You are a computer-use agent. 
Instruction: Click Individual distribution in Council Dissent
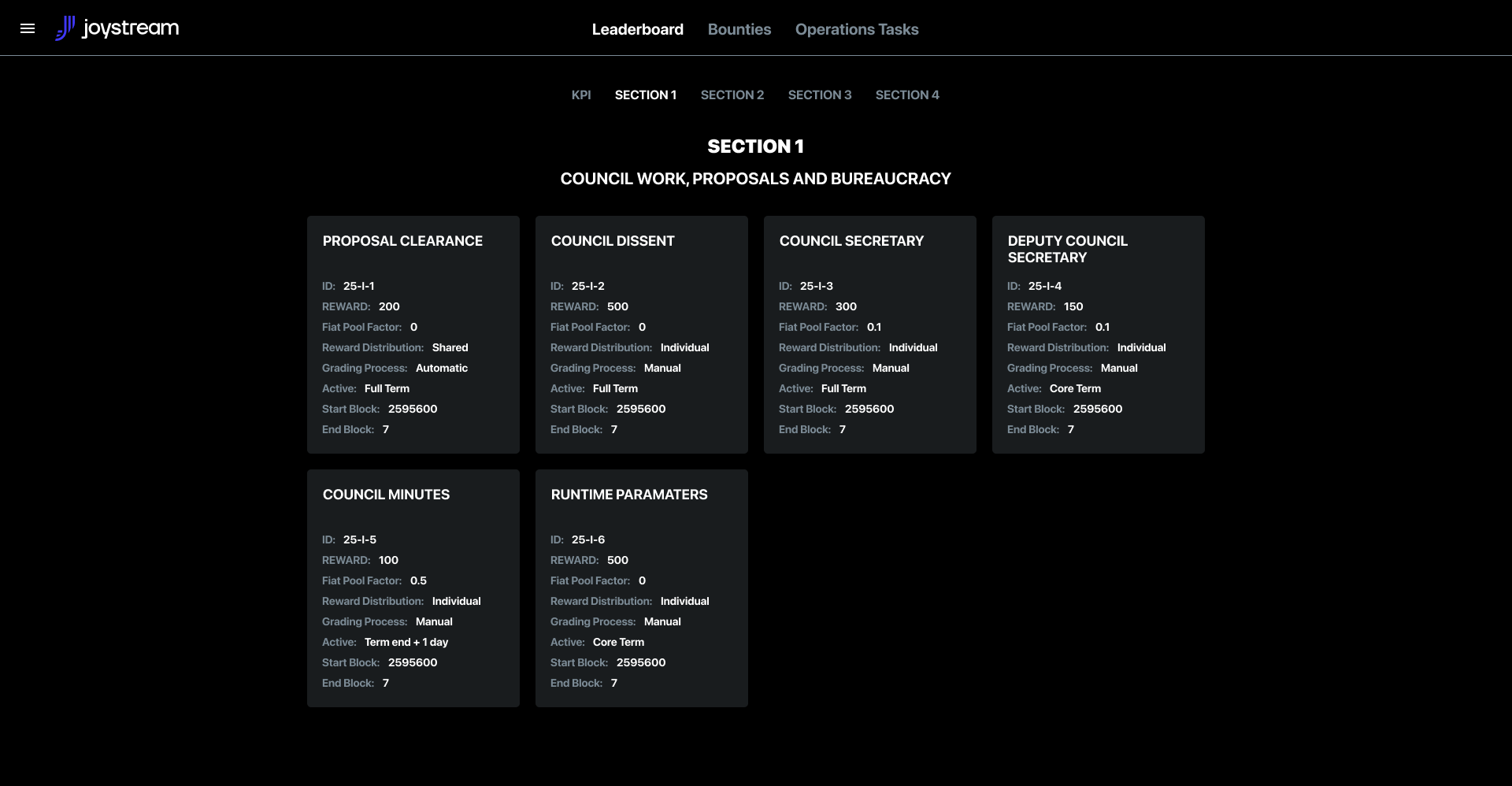[684, 347]
